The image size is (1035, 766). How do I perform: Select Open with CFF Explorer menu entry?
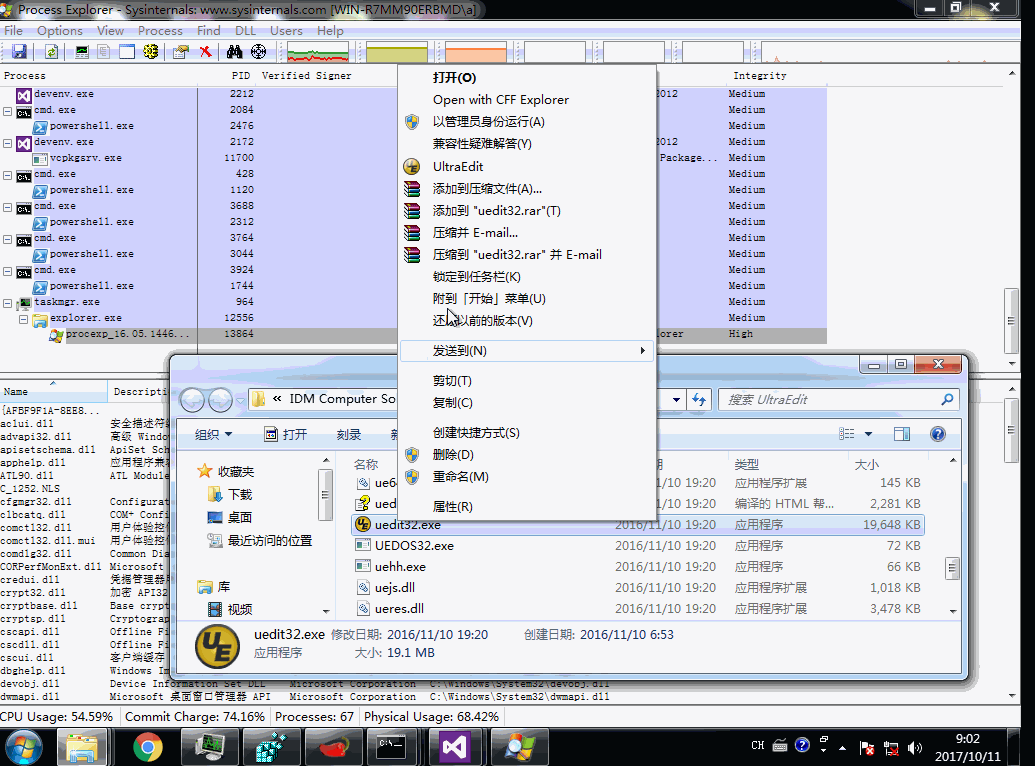click(500, 100)
